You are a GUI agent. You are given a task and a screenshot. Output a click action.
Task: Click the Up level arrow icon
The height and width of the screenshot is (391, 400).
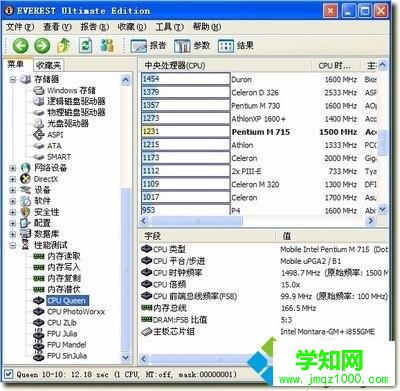64,46
